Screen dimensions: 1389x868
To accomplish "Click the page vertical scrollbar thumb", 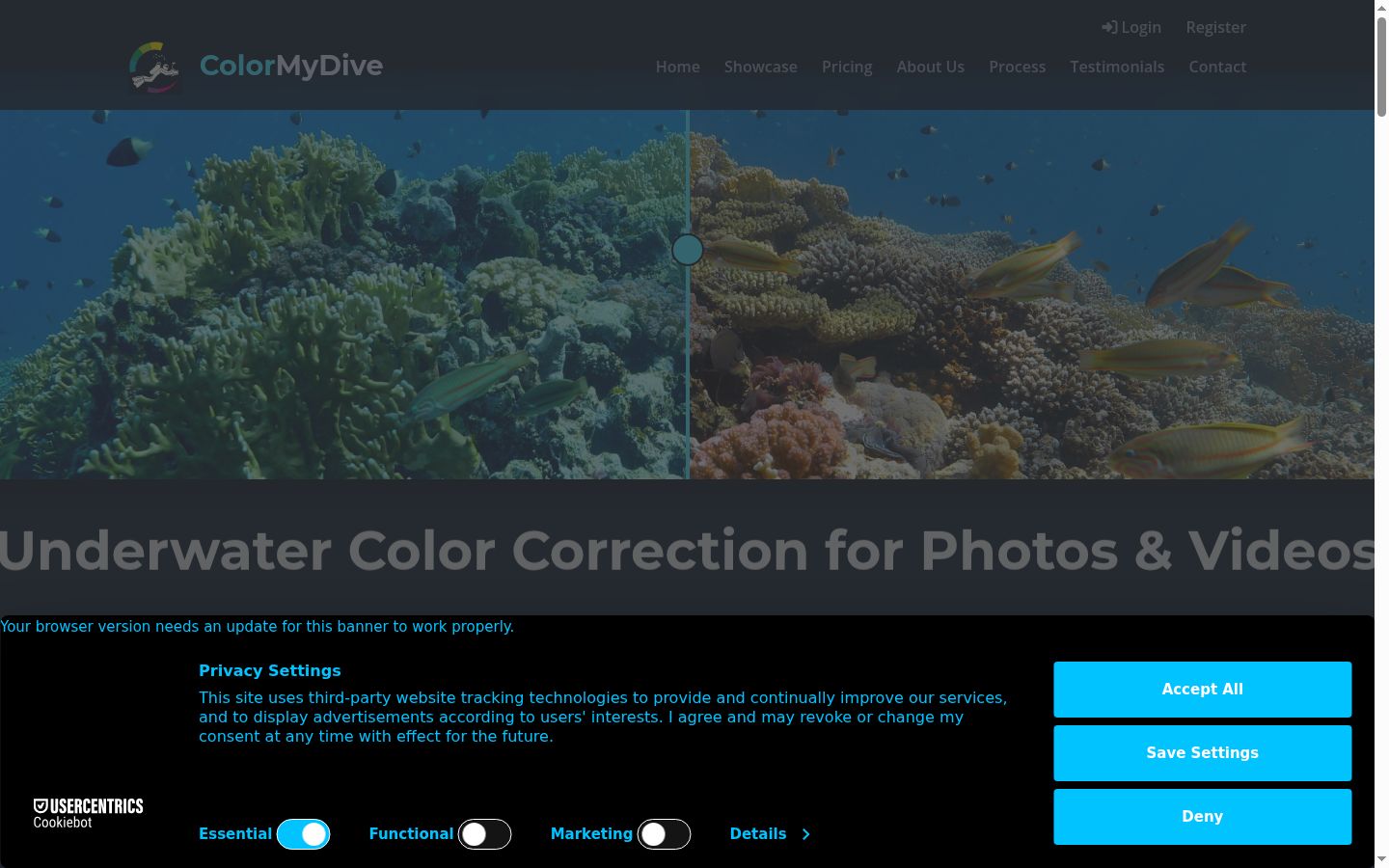I will point(1381,66).
